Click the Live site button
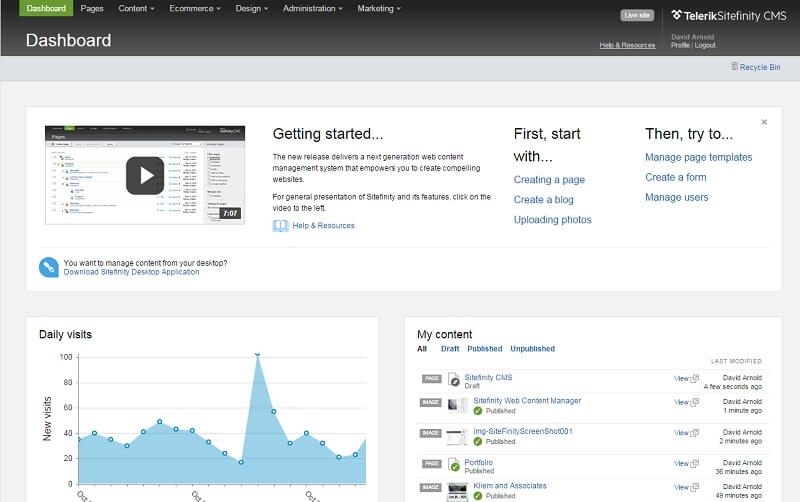Viewport: 800px width, 502px height. coord(637,15)
